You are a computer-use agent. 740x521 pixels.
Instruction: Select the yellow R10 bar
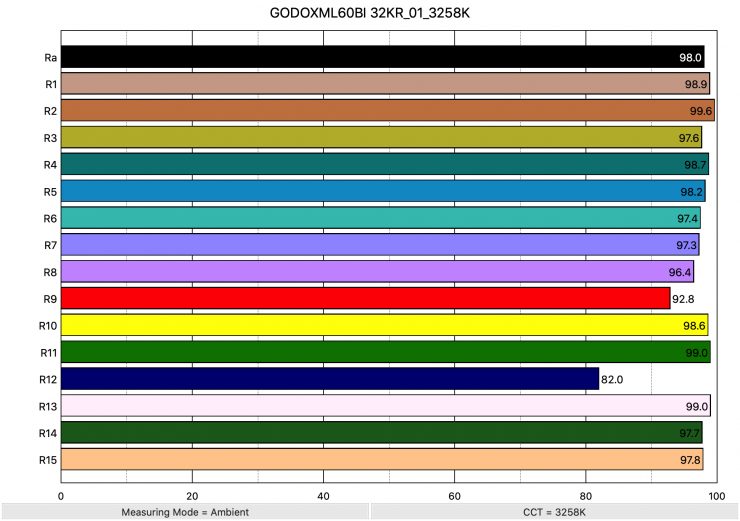point(384,325)
